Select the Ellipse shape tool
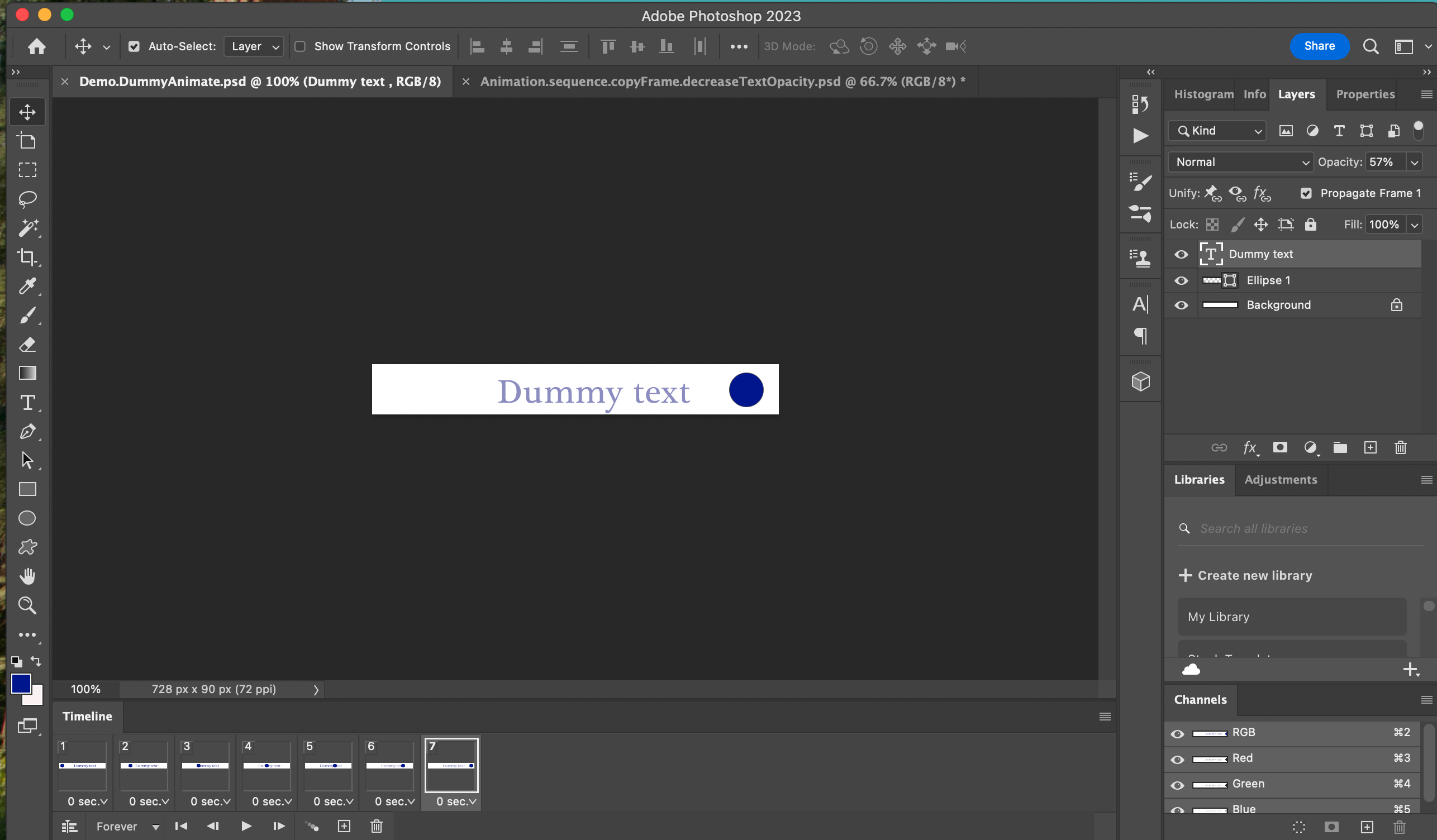The width and height of the screenshot is (1437, 840). pos(27,518)
